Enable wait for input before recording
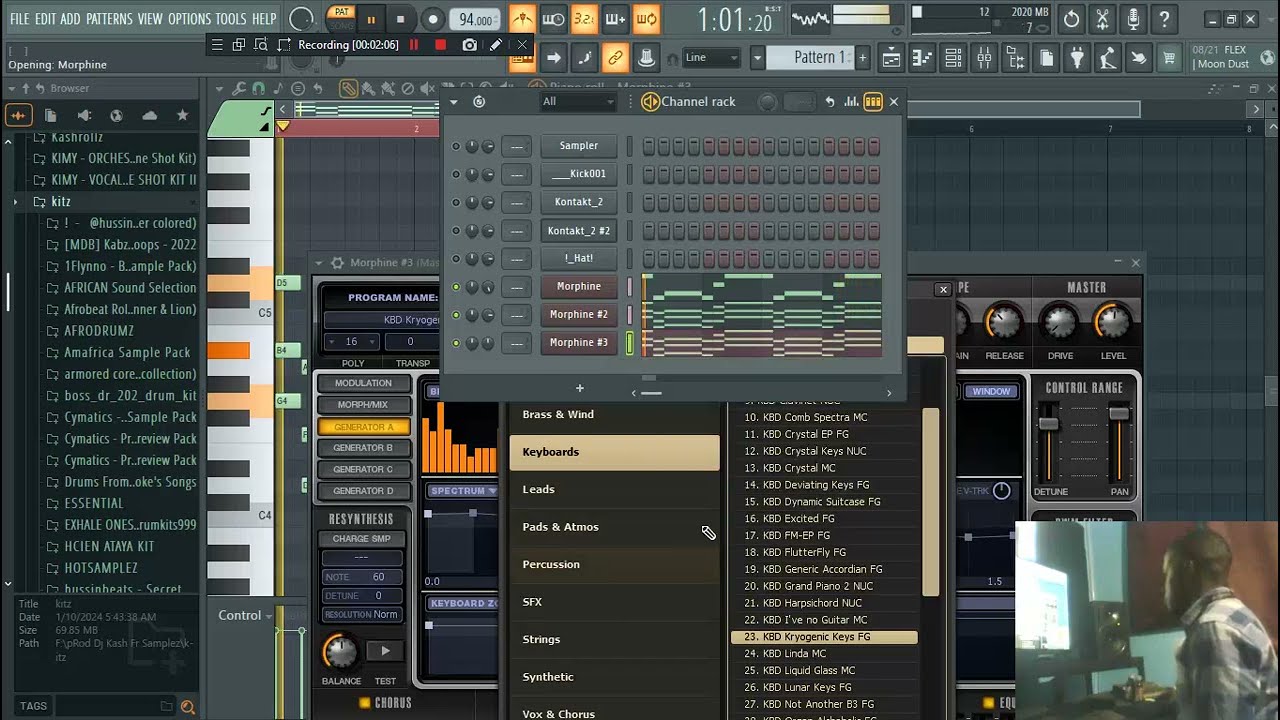 [x=553, y=19]
